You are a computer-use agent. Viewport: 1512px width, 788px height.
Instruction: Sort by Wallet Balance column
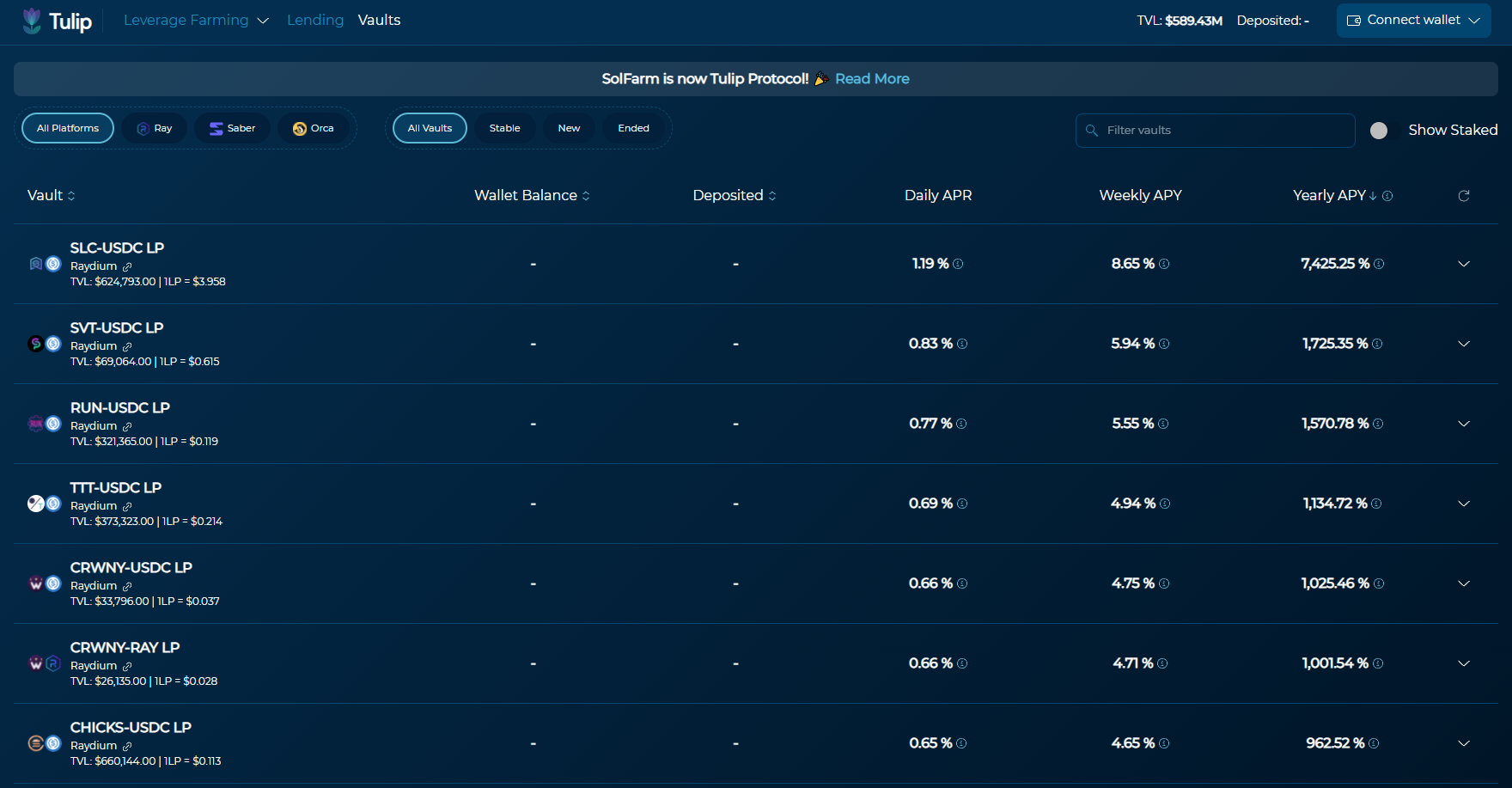point(532,195)
